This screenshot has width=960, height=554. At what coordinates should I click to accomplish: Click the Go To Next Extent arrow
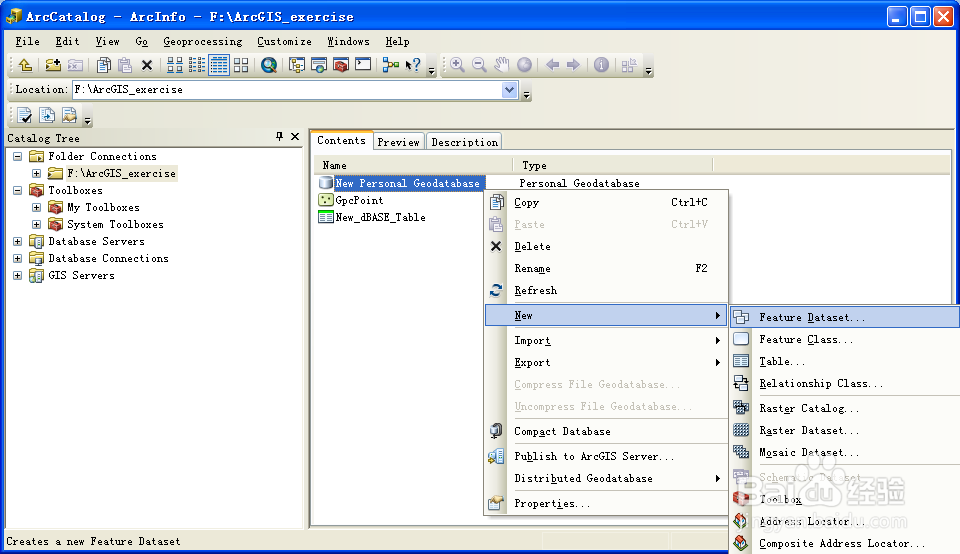[573, 65]
